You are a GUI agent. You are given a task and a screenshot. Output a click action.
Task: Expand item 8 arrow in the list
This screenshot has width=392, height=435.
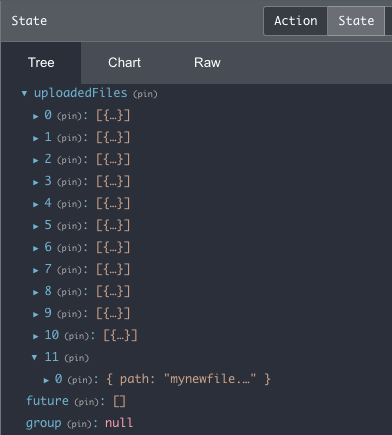[x=36, y=292]
